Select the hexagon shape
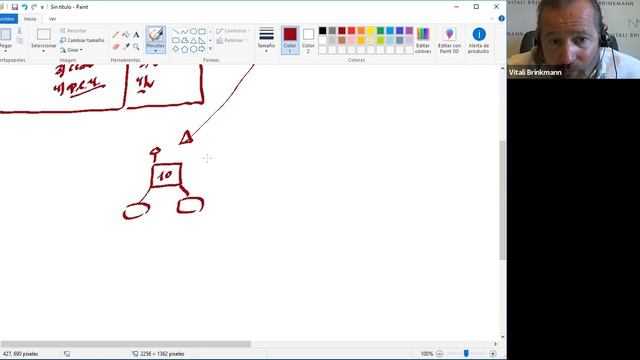Viewport: 640px width, 360px height. point(193,49)
